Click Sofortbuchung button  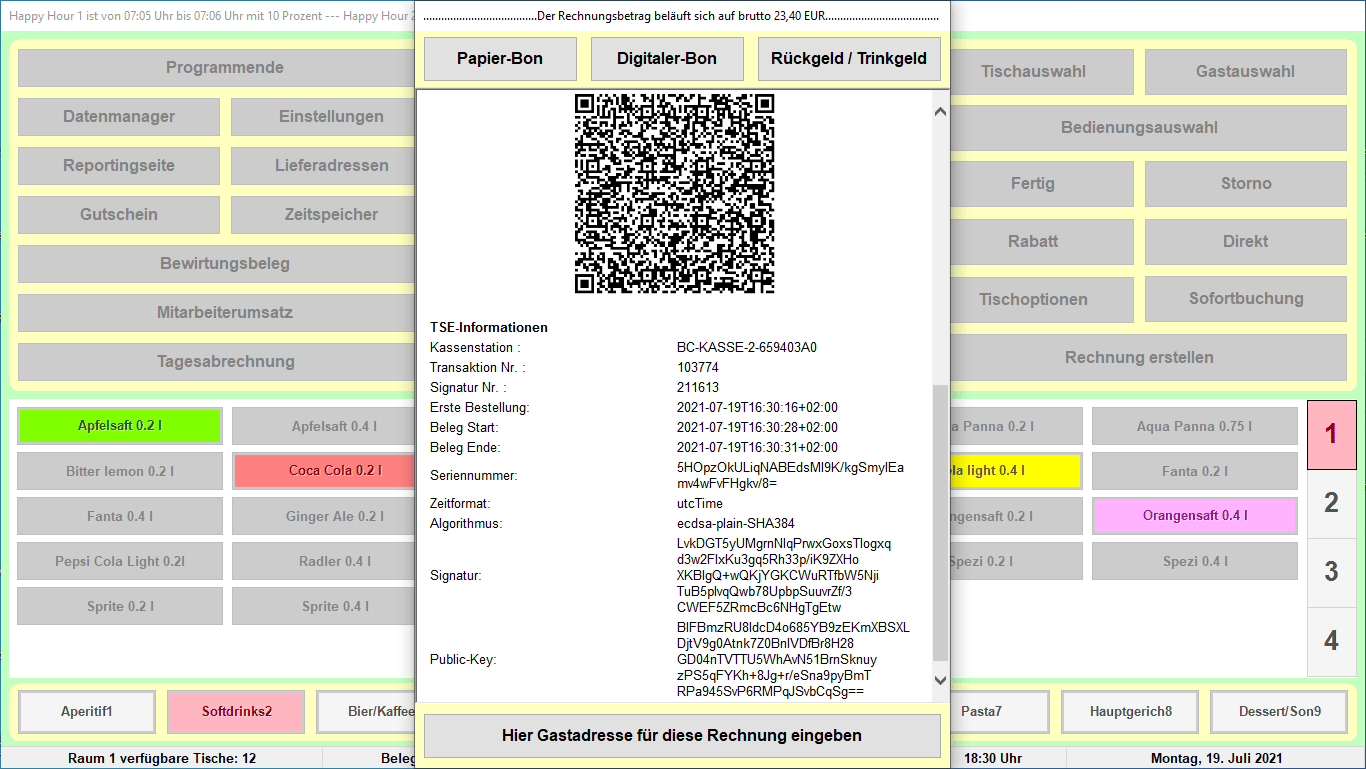tap(1246, 299)
